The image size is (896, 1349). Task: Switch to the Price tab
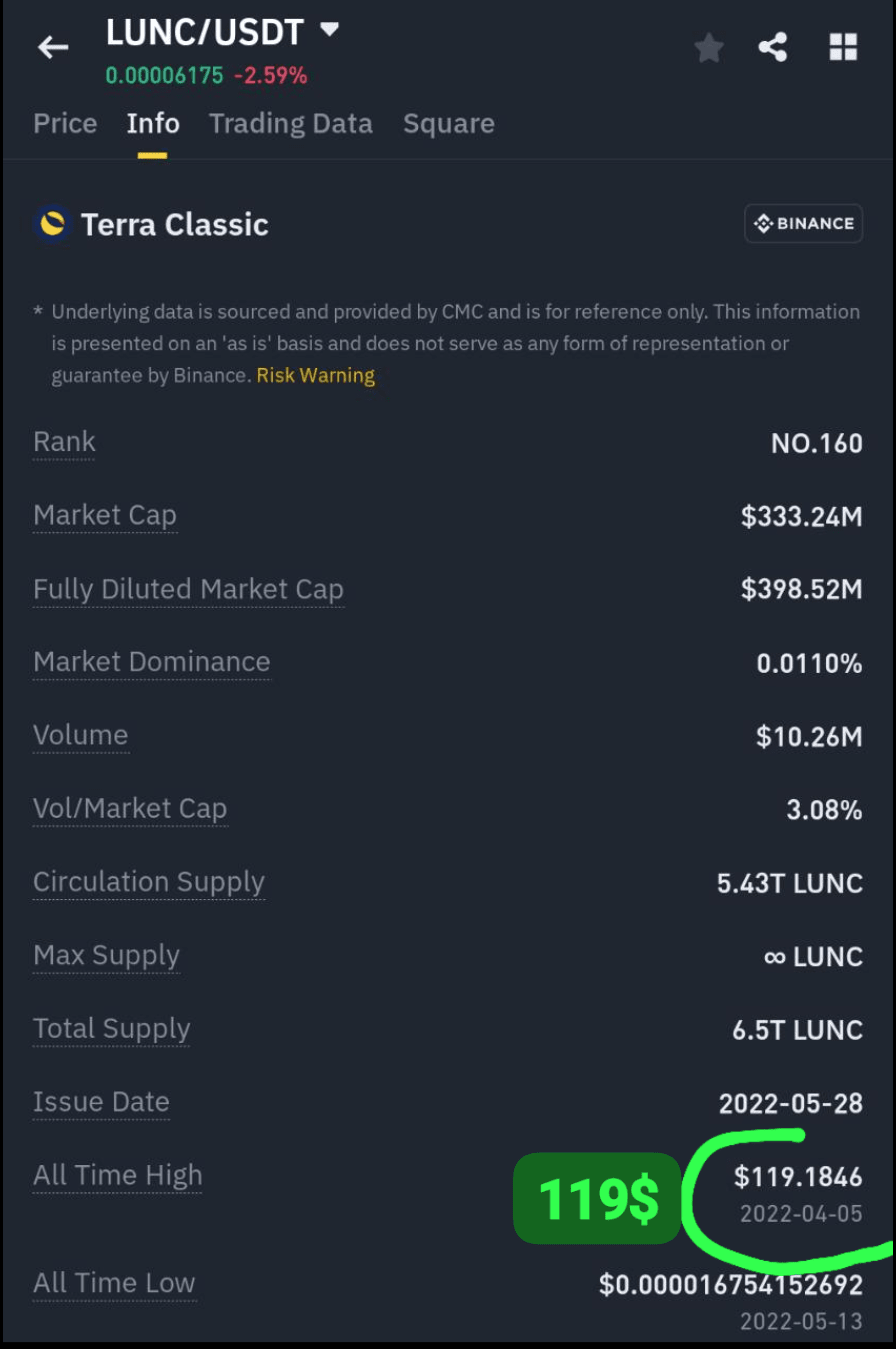65,124
